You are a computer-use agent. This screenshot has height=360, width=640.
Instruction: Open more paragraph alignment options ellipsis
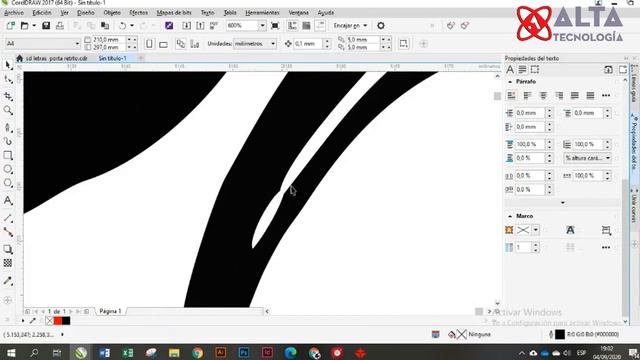606,96
